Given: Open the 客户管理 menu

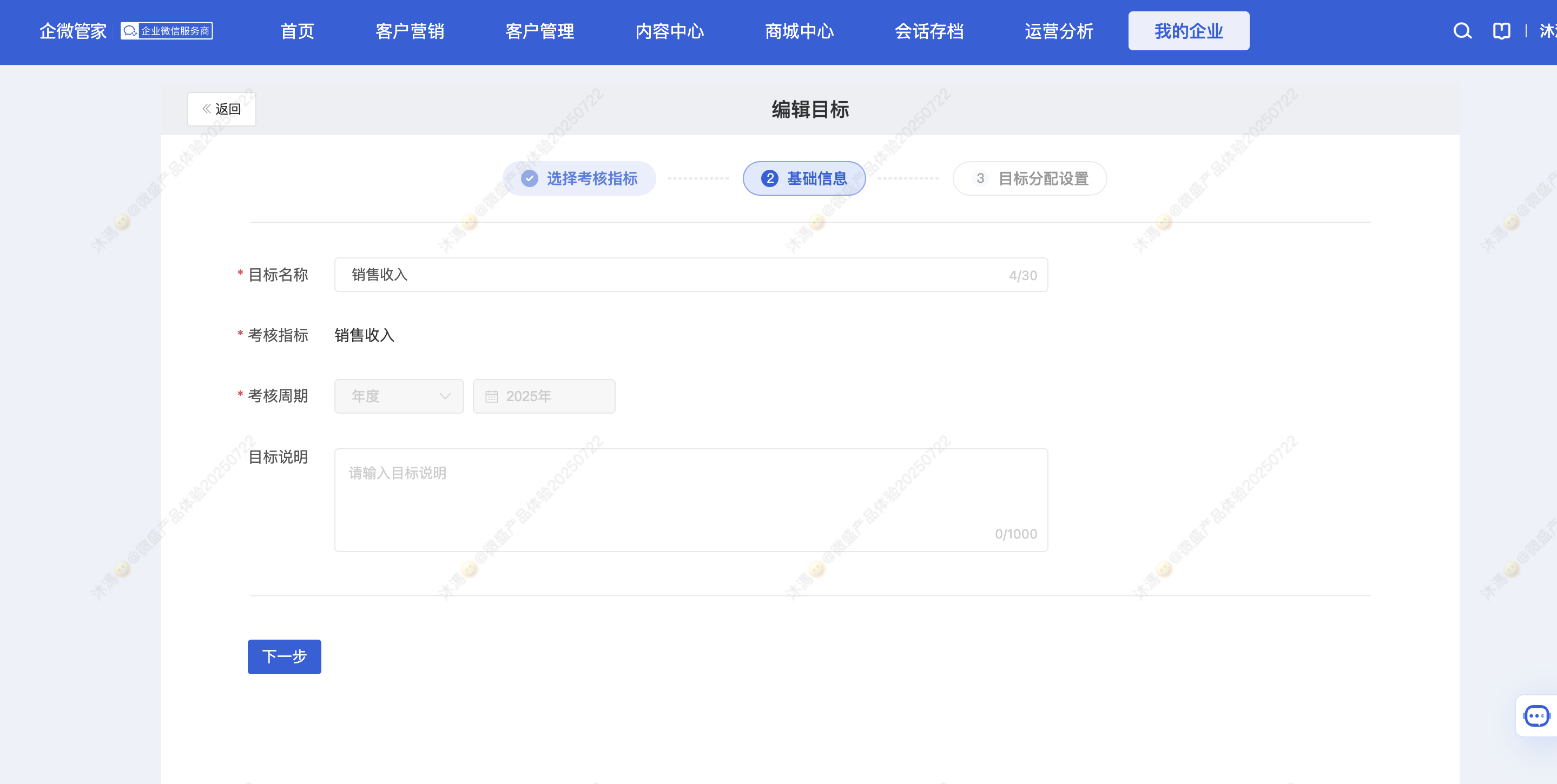Looking at the screenshot, I should click(x=540, y=31).
